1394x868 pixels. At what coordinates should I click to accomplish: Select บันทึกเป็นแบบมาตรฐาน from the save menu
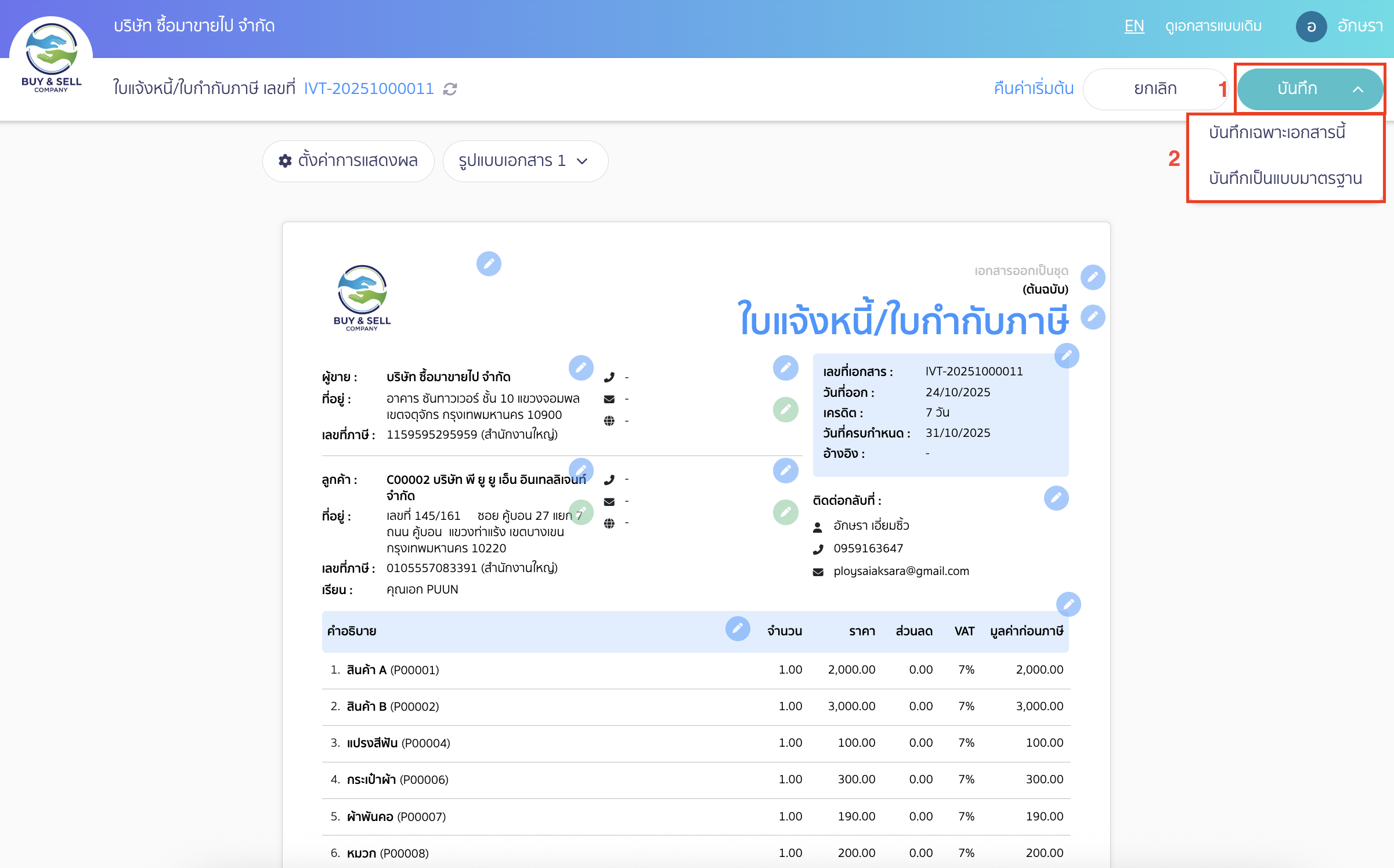point(1285,178)
